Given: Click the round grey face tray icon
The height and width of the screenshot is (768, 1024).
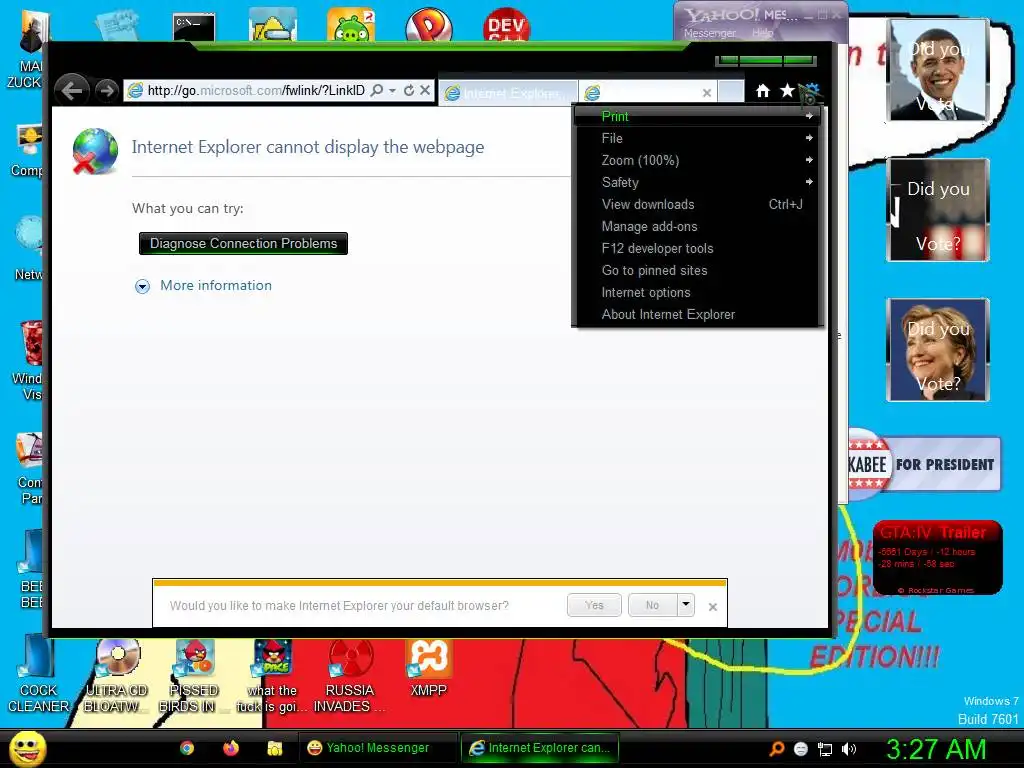Looking at the screenshot, I should 801,749.
